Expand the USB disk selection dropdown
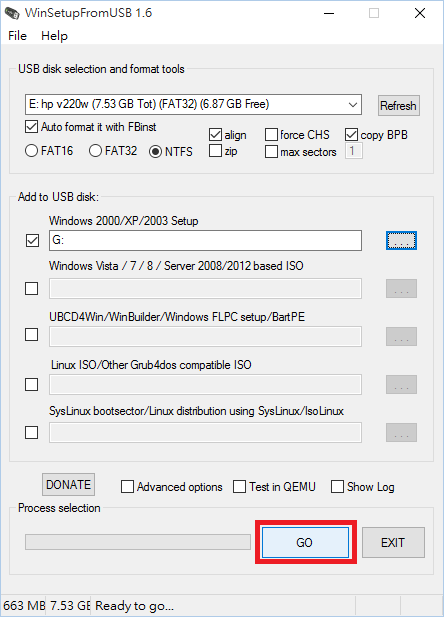The height and width of the screenshot is (617, 444). click(x=353, y=105)
